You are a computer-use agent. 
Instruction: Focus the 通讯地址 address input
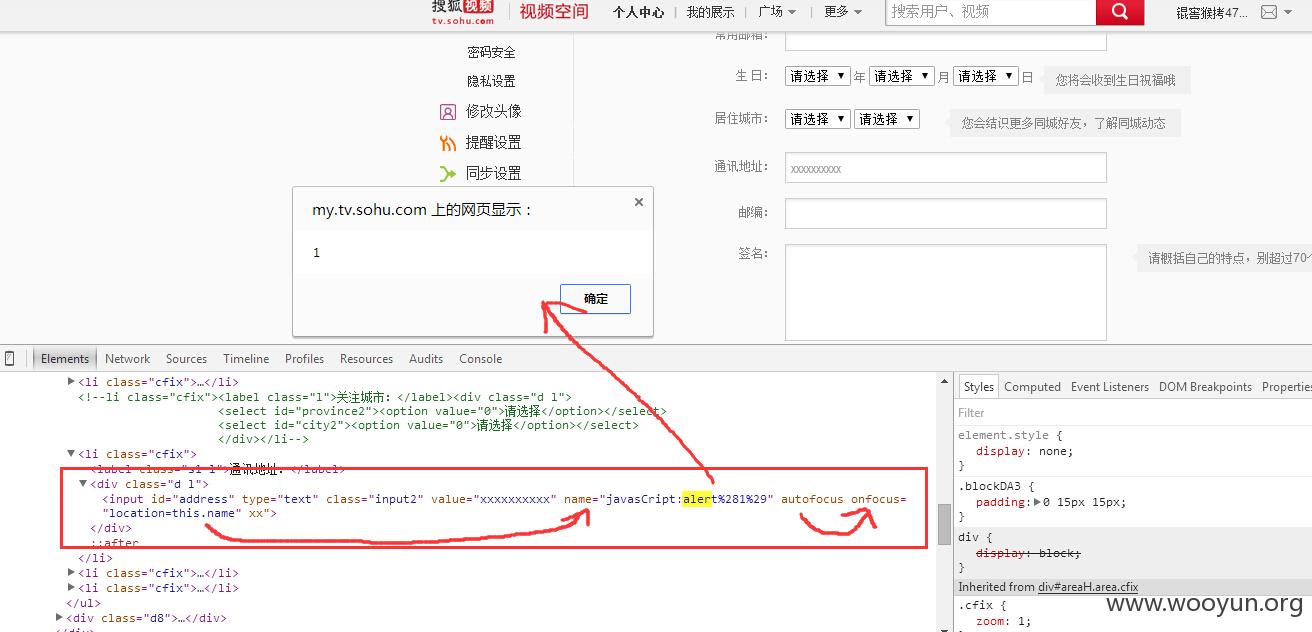point(946,168)
